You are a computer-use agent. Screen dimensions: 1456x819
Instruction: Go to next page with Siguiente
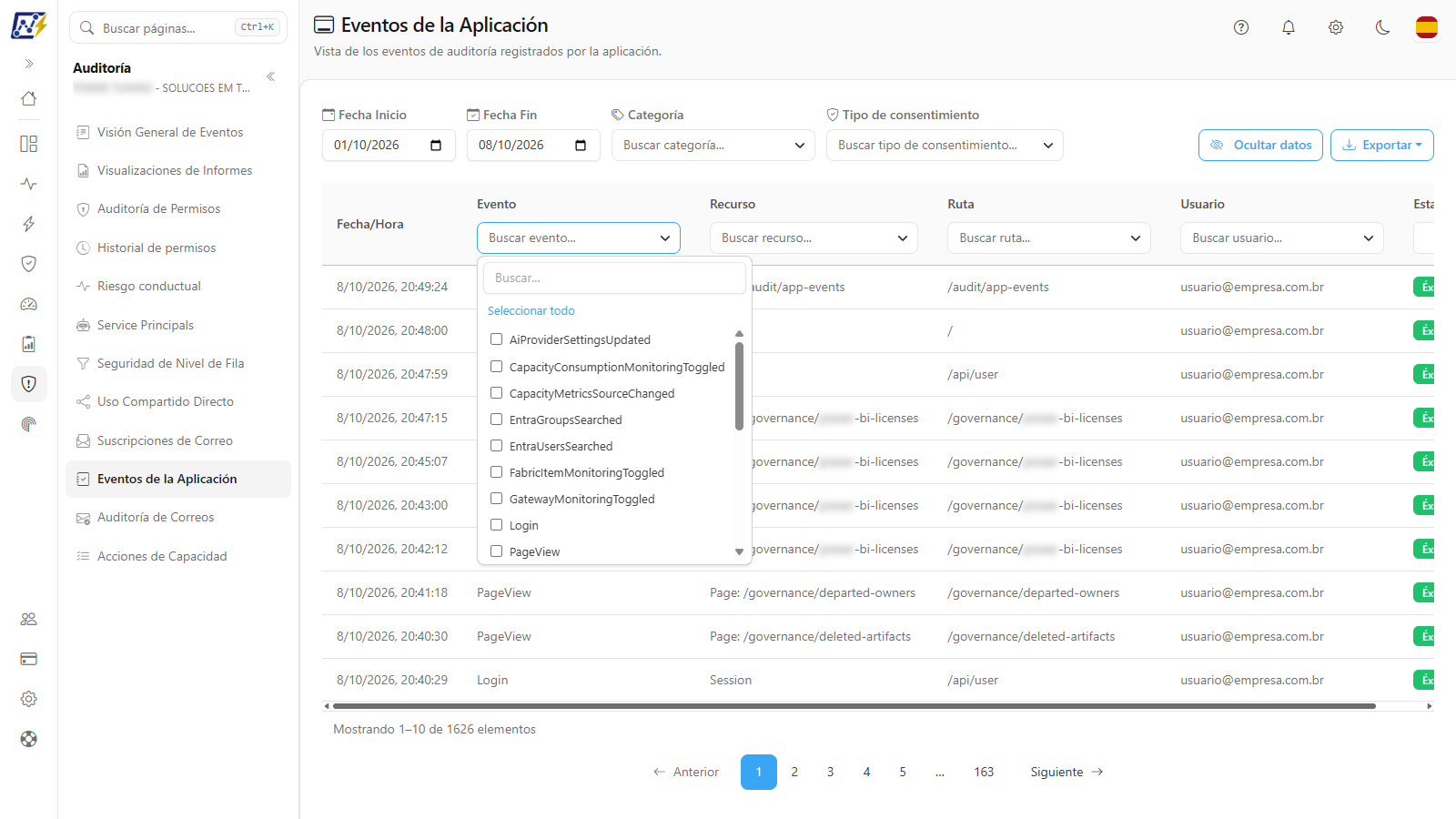1067,772
